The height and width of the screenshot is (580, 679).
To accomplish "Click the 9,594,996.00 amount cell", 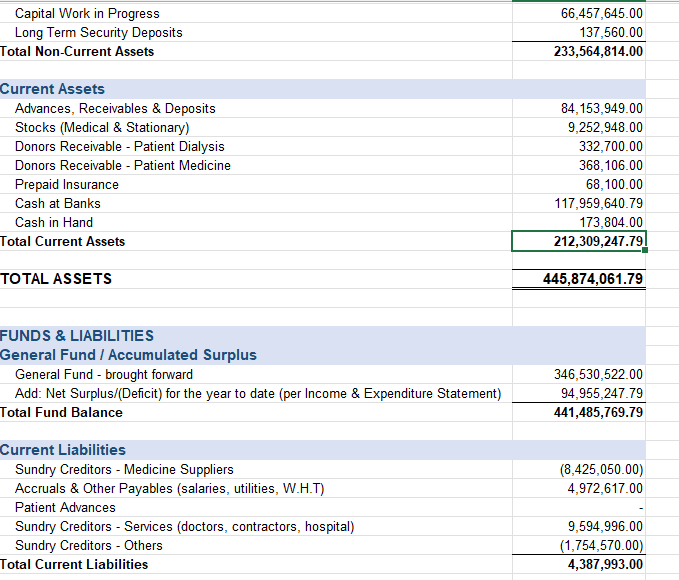I will 579,526.
